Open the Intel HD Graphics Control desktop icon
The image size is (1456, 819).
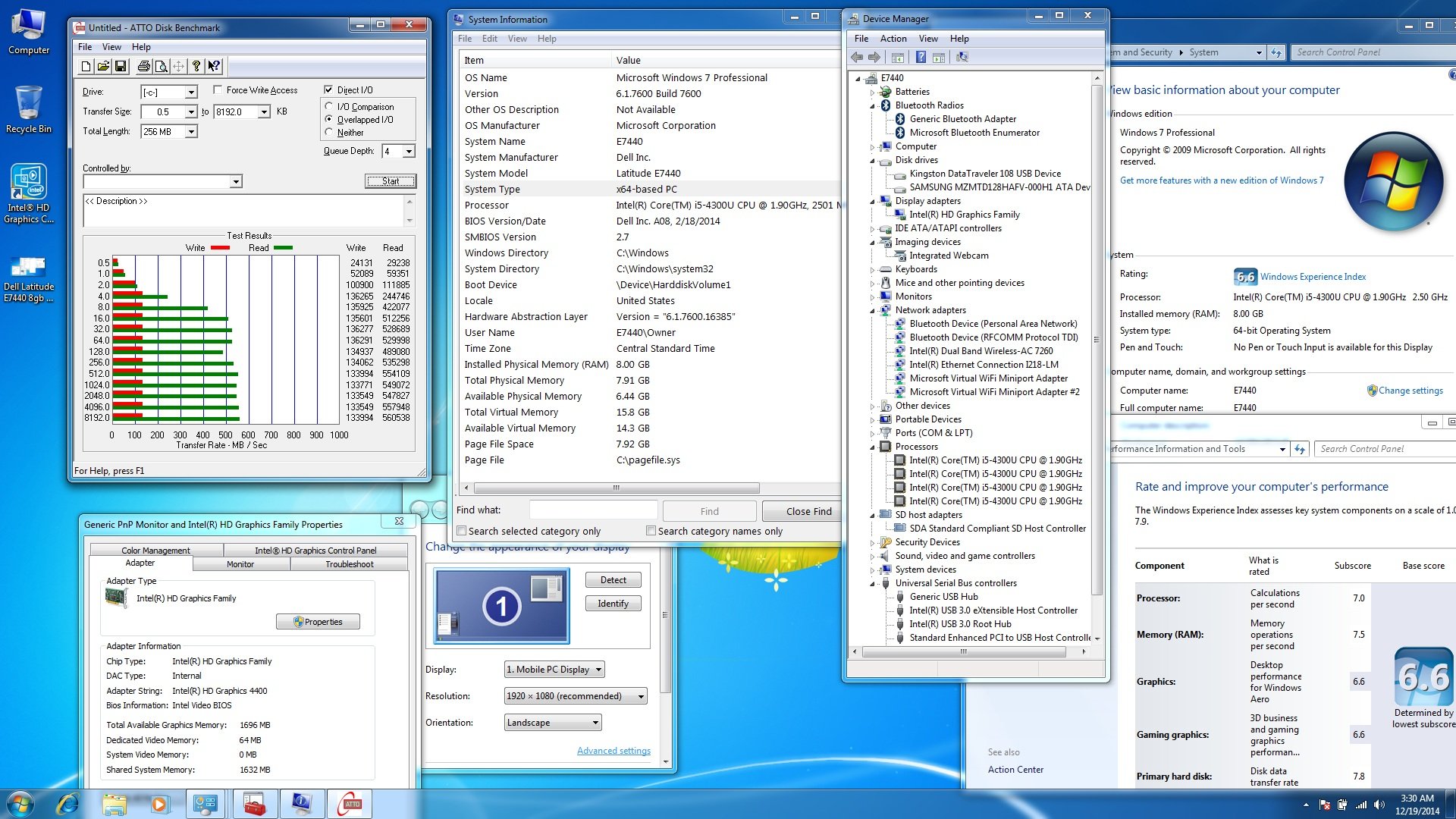pos(29,193)
